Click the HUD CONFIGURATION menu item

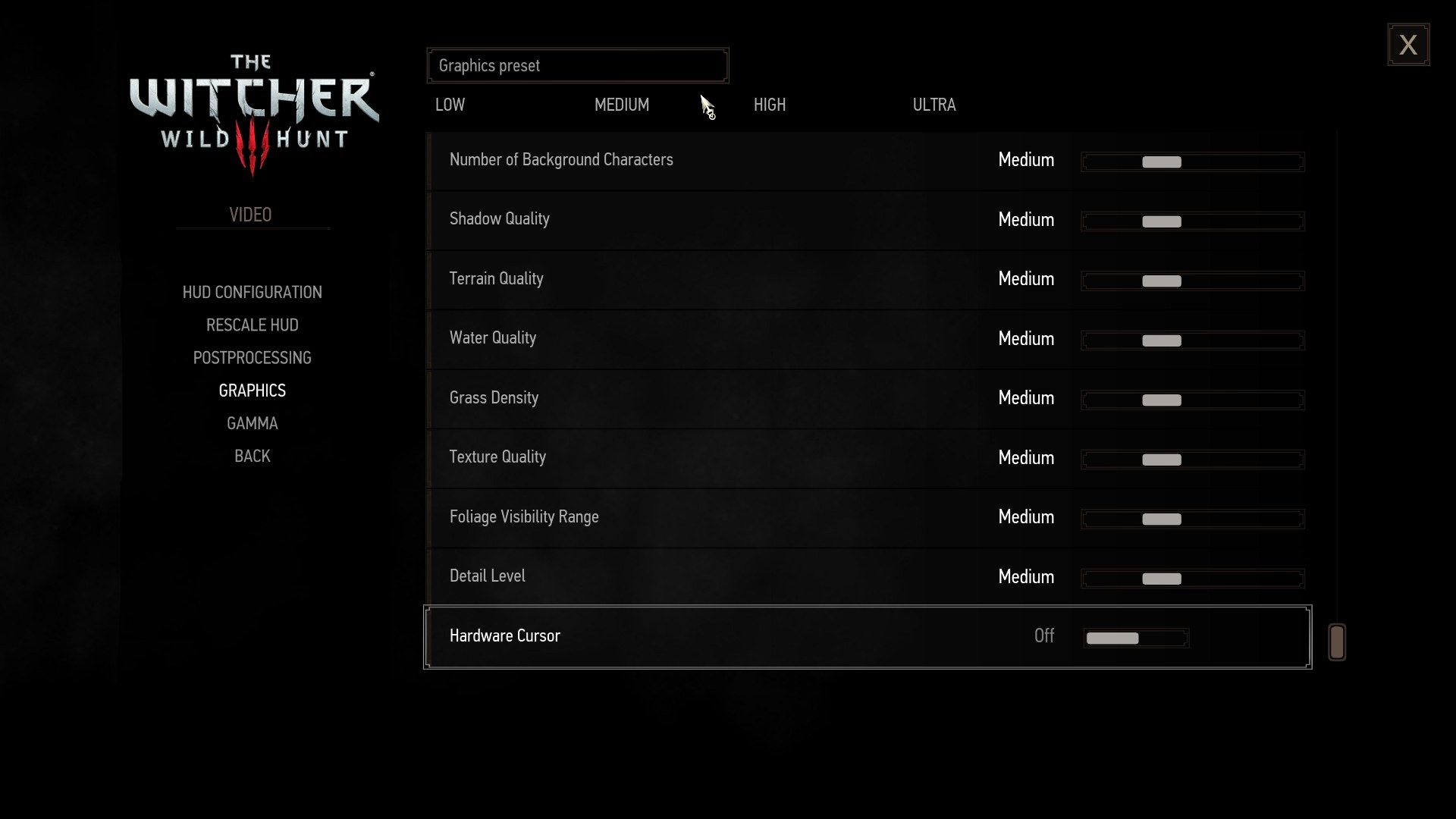tap(252, 292)
